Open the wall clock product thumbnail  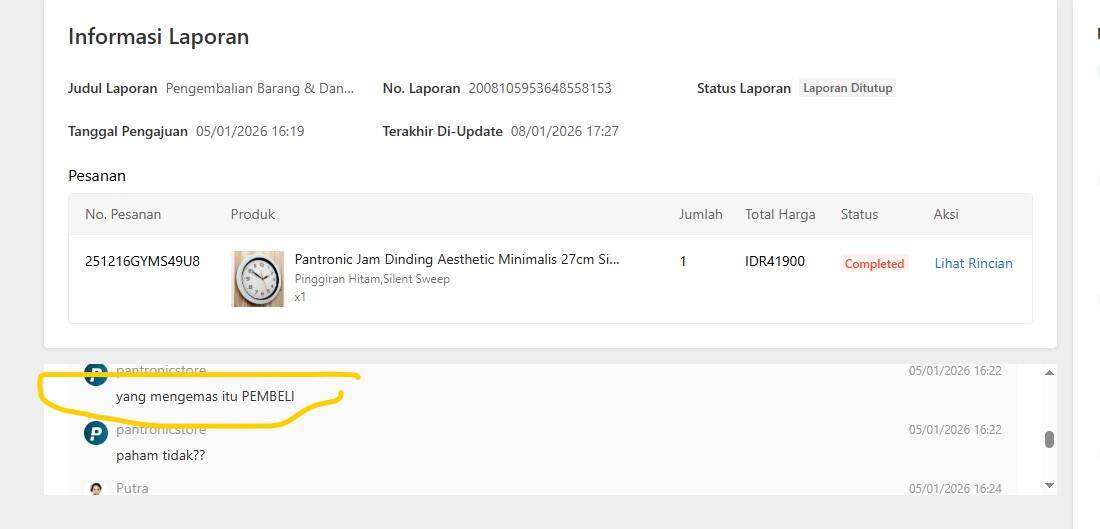(x=258, y=279)
